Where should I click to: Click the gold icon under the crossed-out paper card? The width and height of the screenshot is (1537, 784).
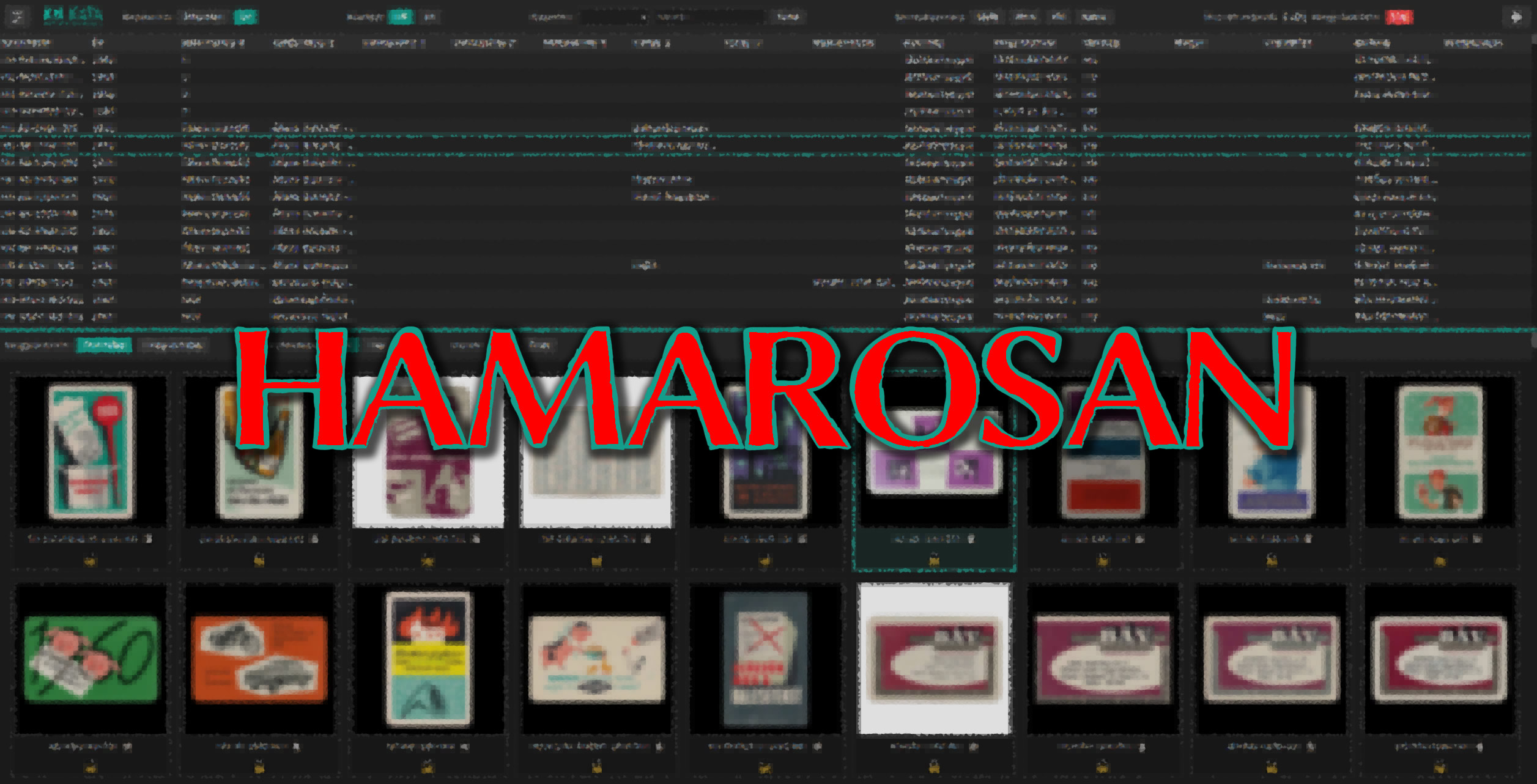765,766
